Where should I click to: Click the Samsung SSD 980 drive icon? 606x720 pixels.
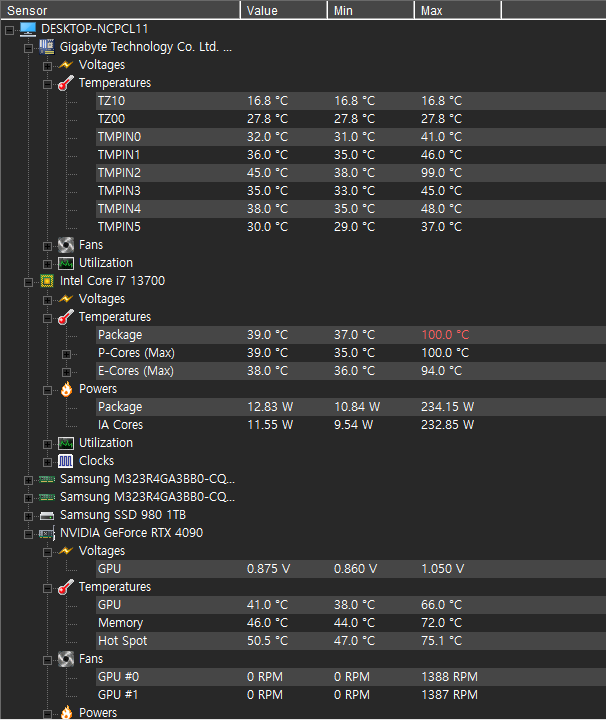pyautogui.click(x=47, y=516)
